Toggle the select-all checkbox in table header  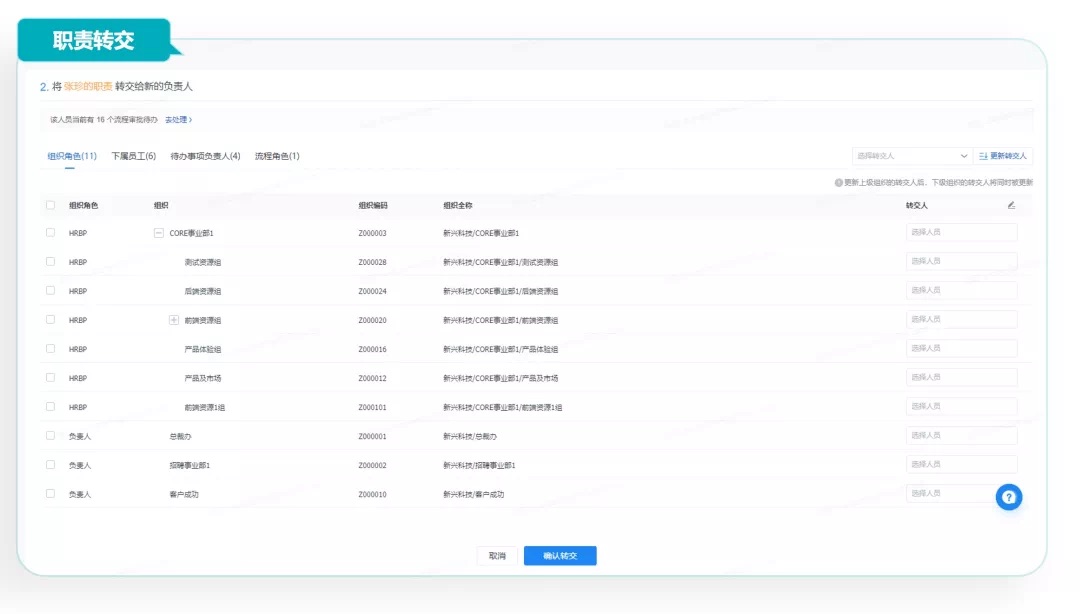click(51, 205)
